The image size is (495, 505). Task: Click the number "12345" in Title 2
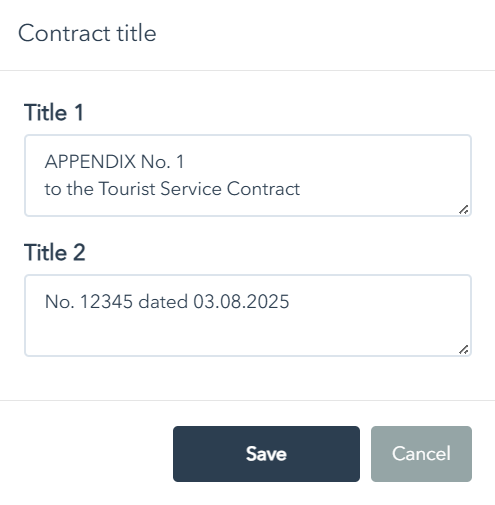107,302
